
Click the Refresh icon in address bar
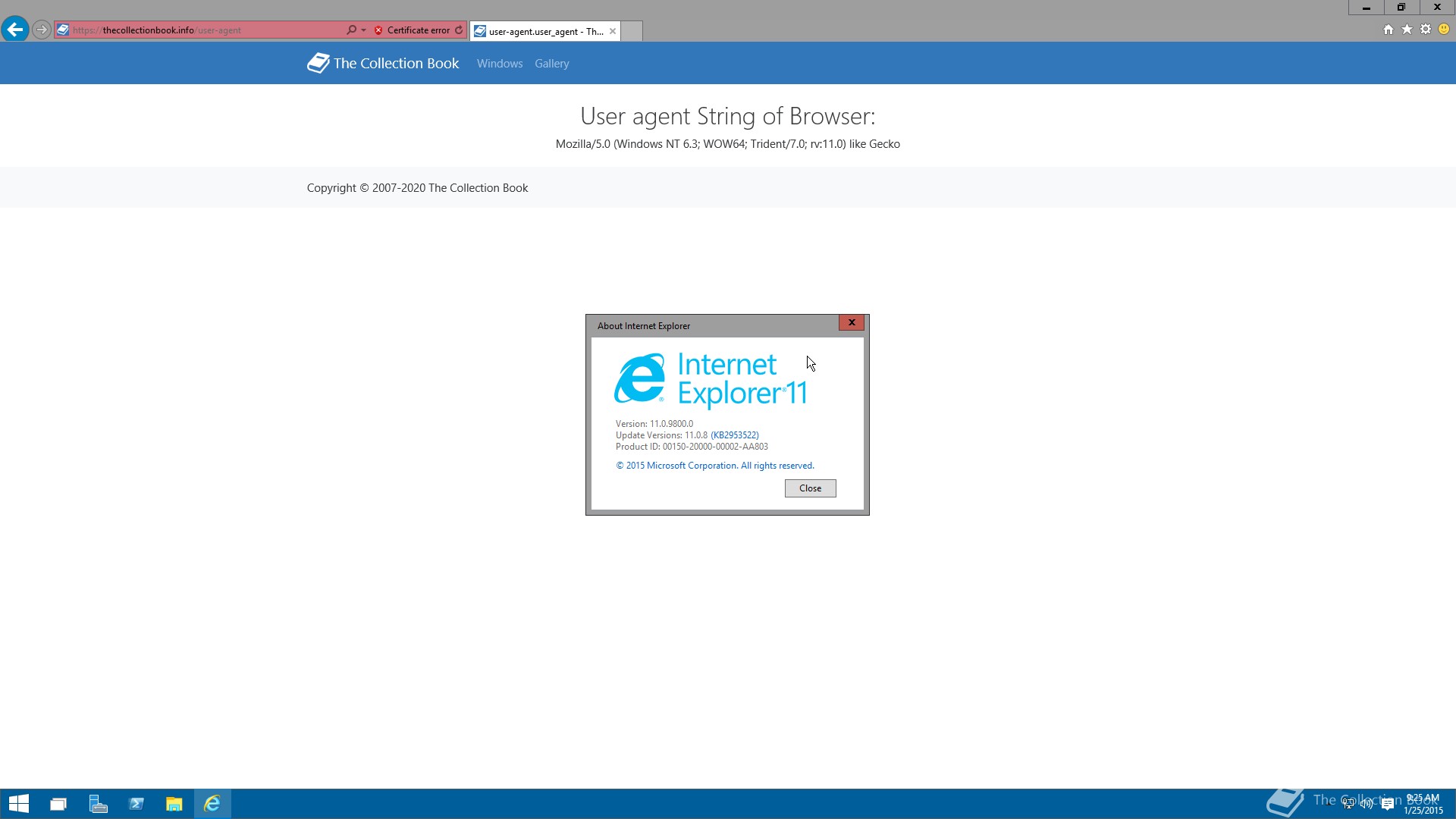coord(459,30)
